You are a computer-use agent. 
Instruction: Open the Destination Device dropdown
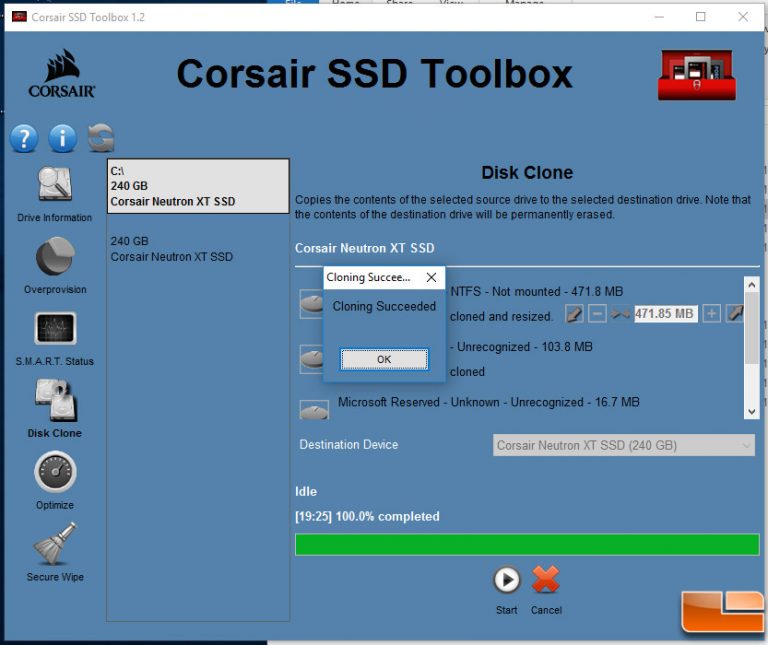pyautogui.click(x=624, y=445)
